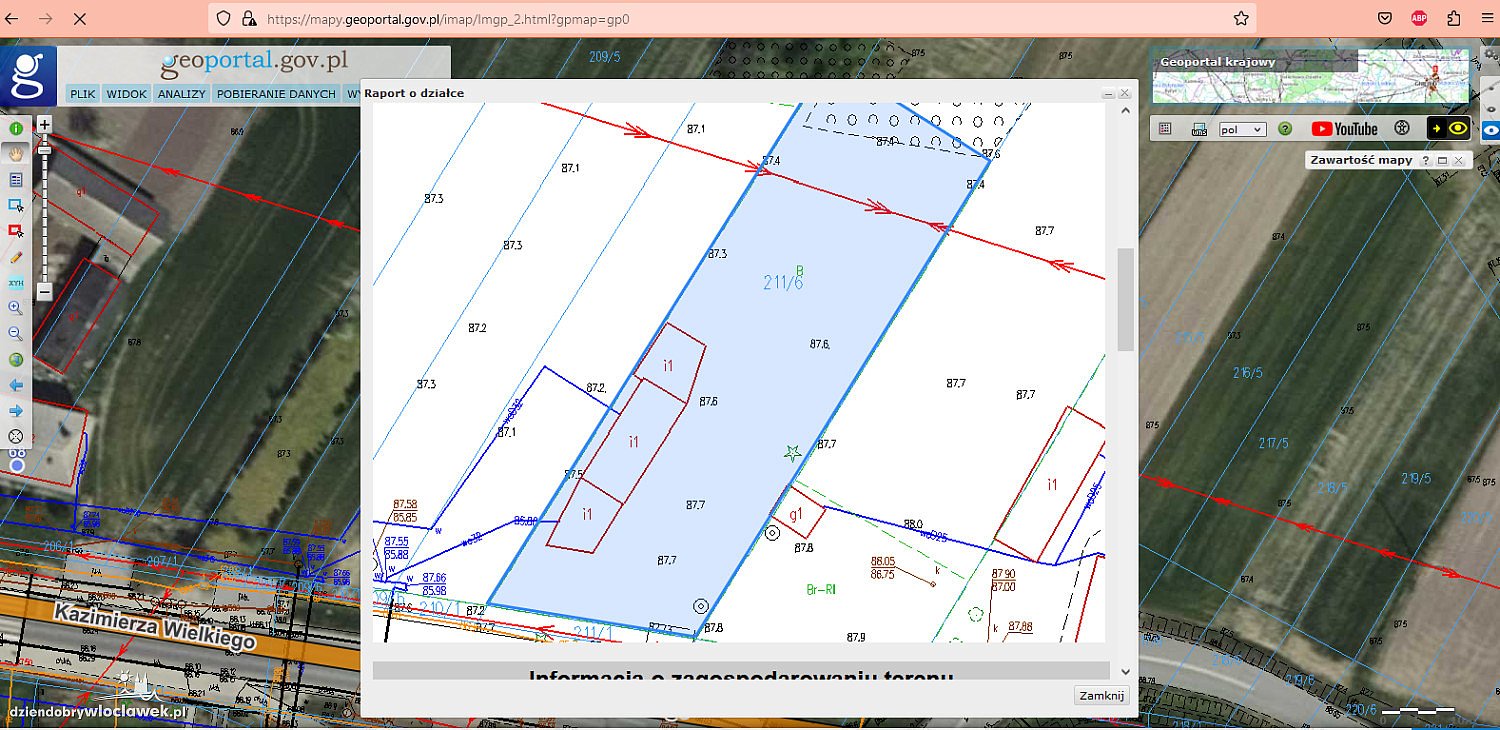This screenshot has height=730, width=1500.
Task: Open the XYH coordinates tool
Action: pyautogui.click(x=16, y=283)
